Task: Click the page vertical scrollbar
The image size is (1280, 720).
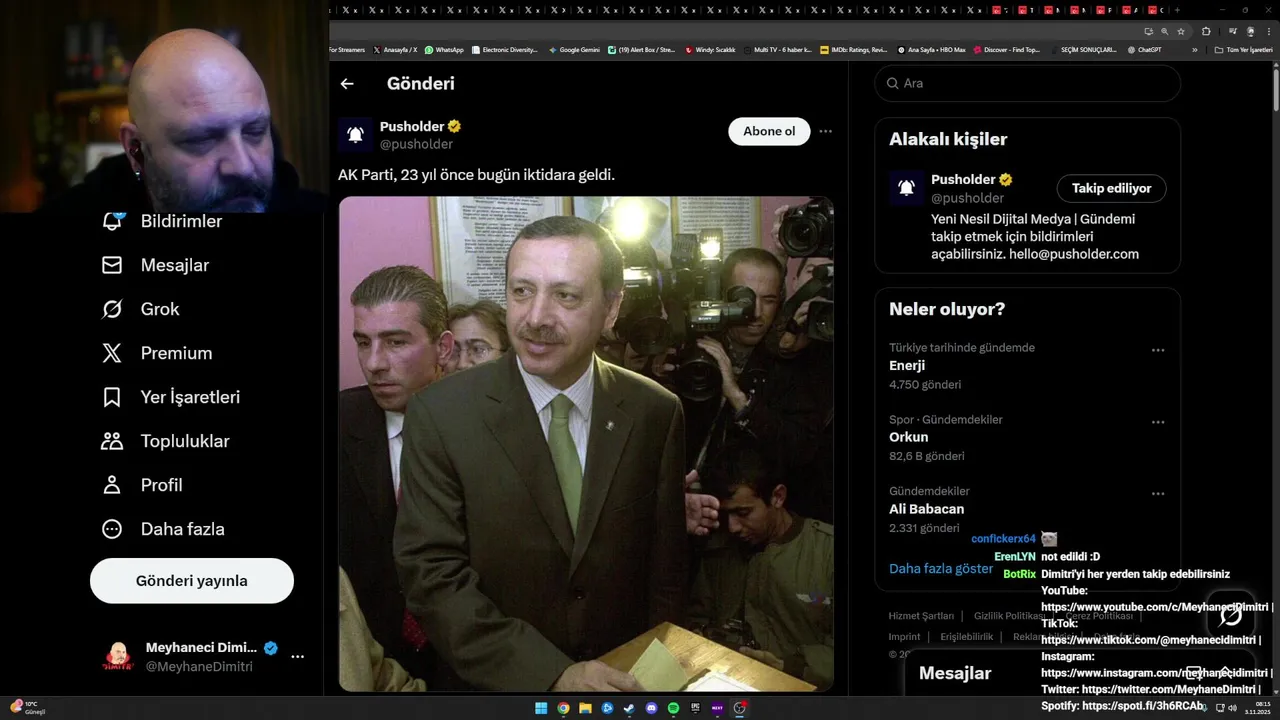Action: coord(1275,90)
